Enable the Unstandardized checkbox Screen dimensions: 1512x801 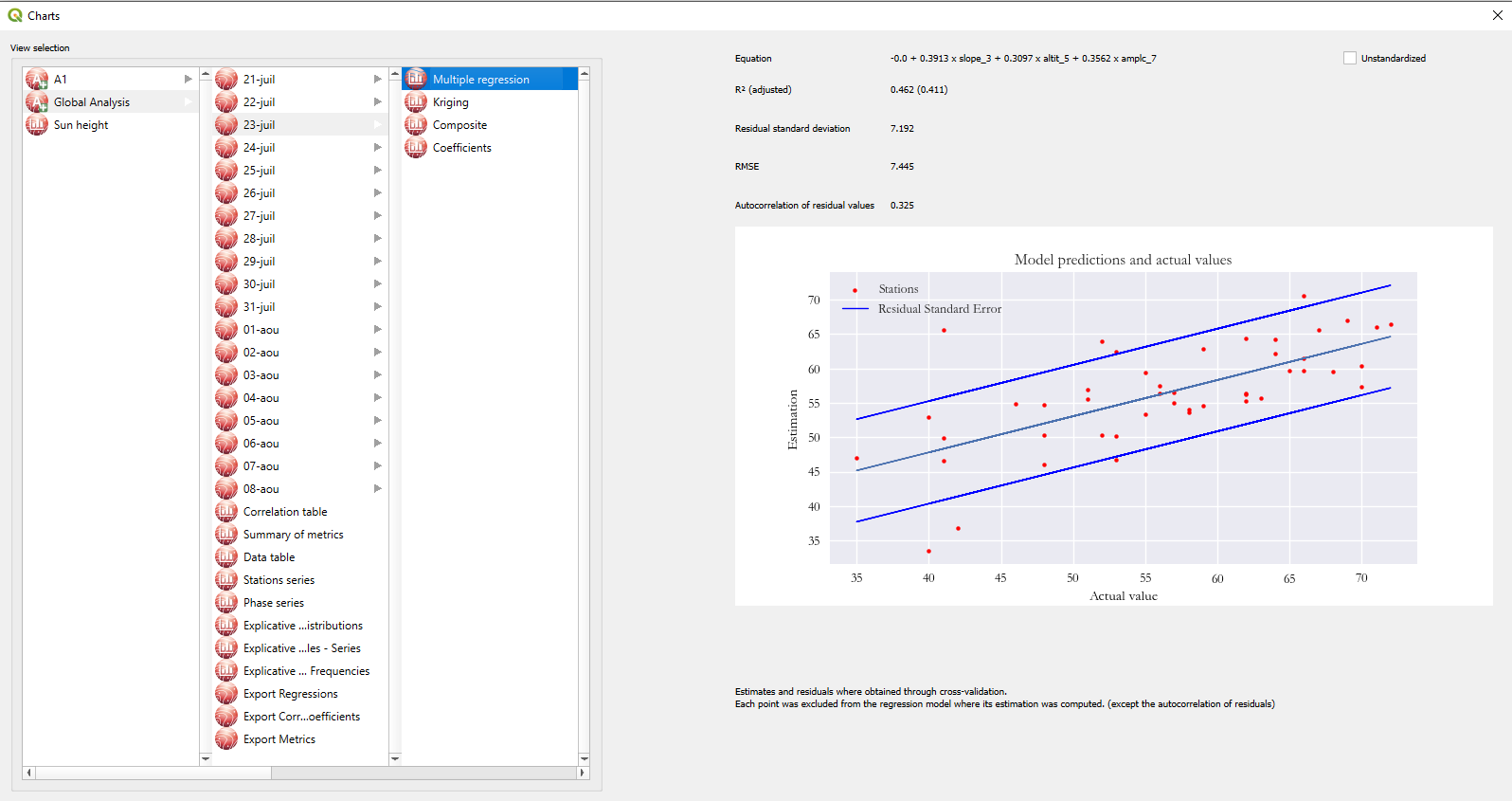coord(1350,59)
